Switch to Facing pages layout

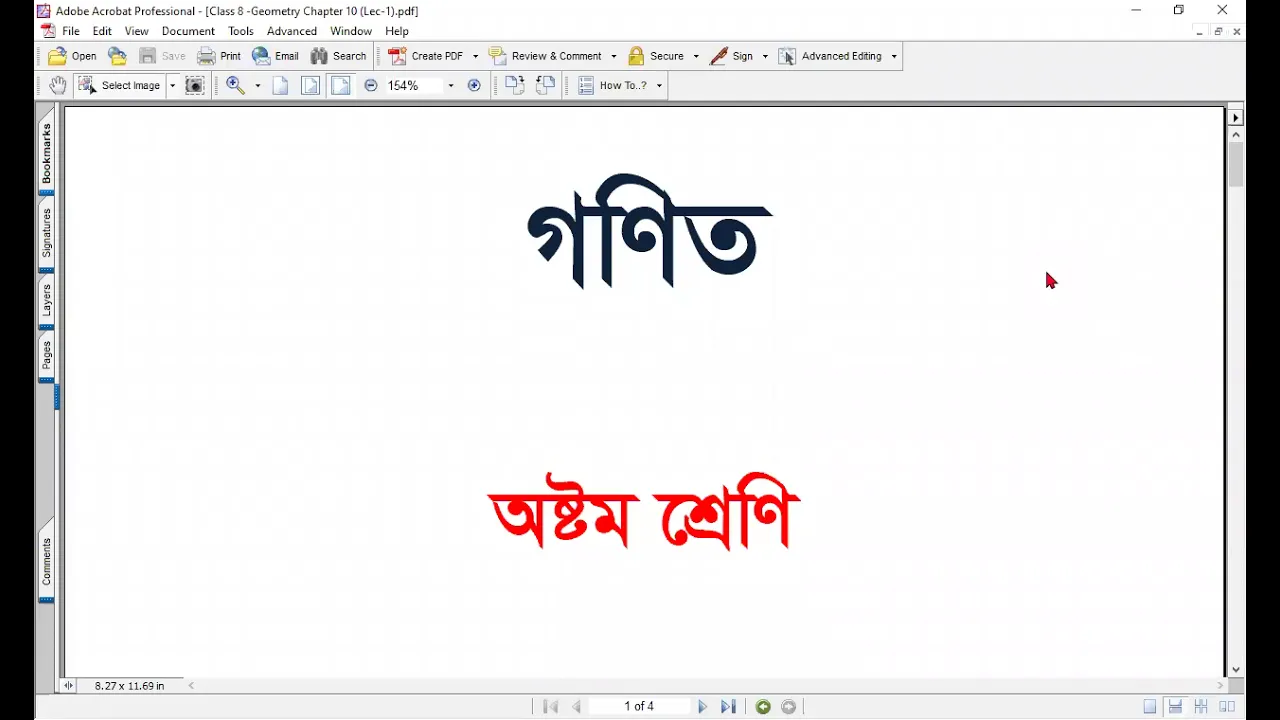point(1227,707)
